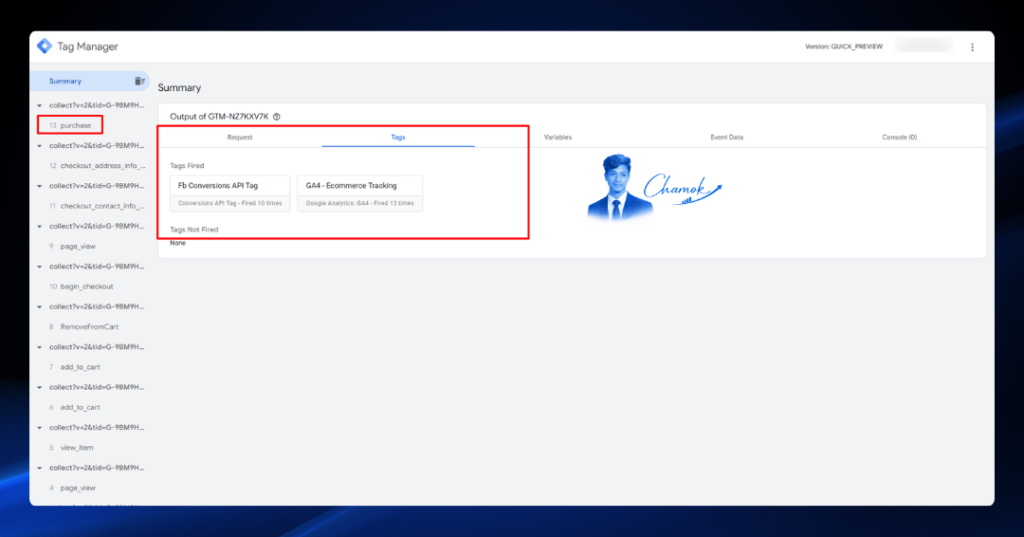Collapse the collect request above begin_checkout
This screenshot has height=537, width=1024.
(x=39, y=267)
